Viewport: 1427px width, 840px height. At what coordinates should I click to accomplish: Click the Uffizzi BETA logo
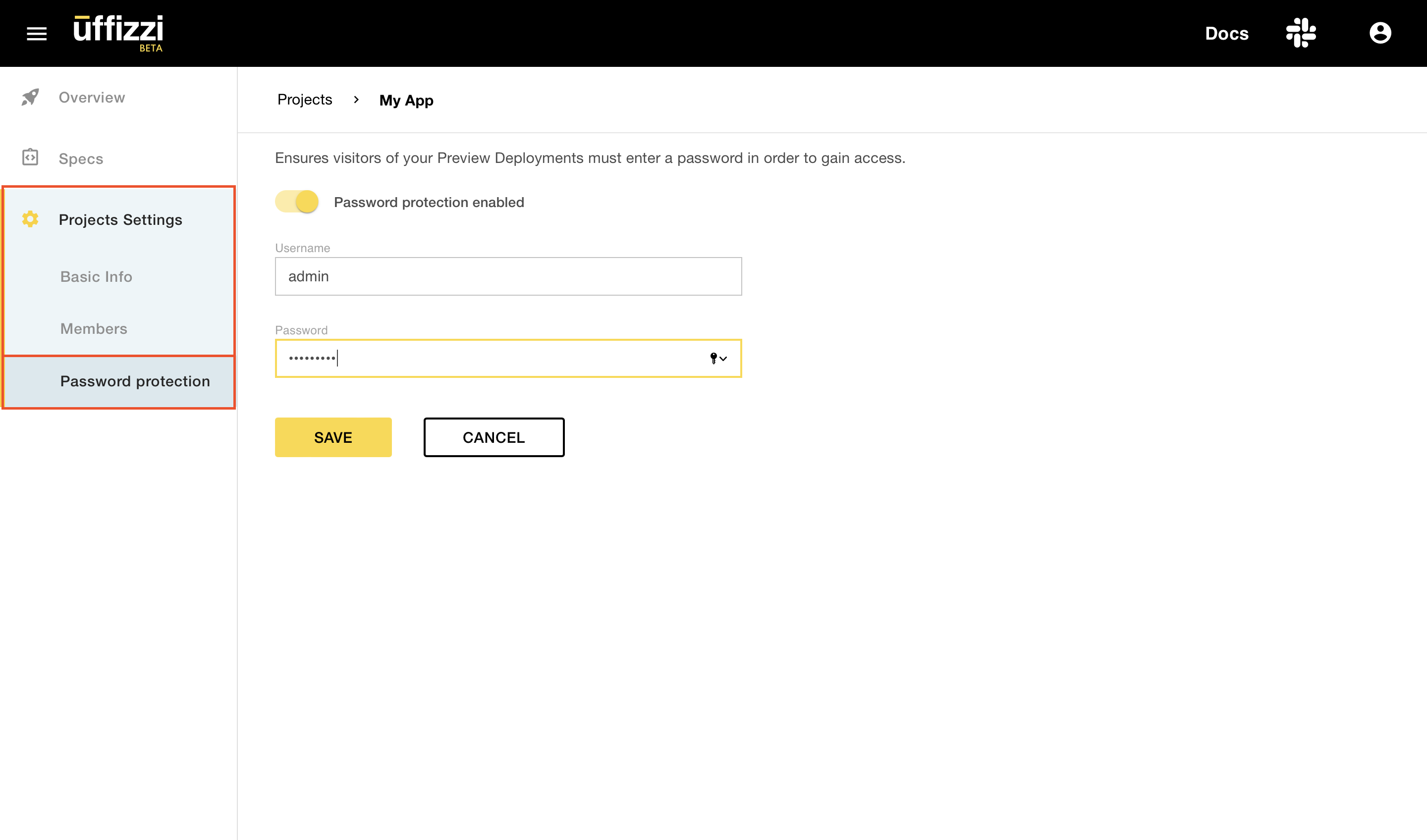click(118, 33)
